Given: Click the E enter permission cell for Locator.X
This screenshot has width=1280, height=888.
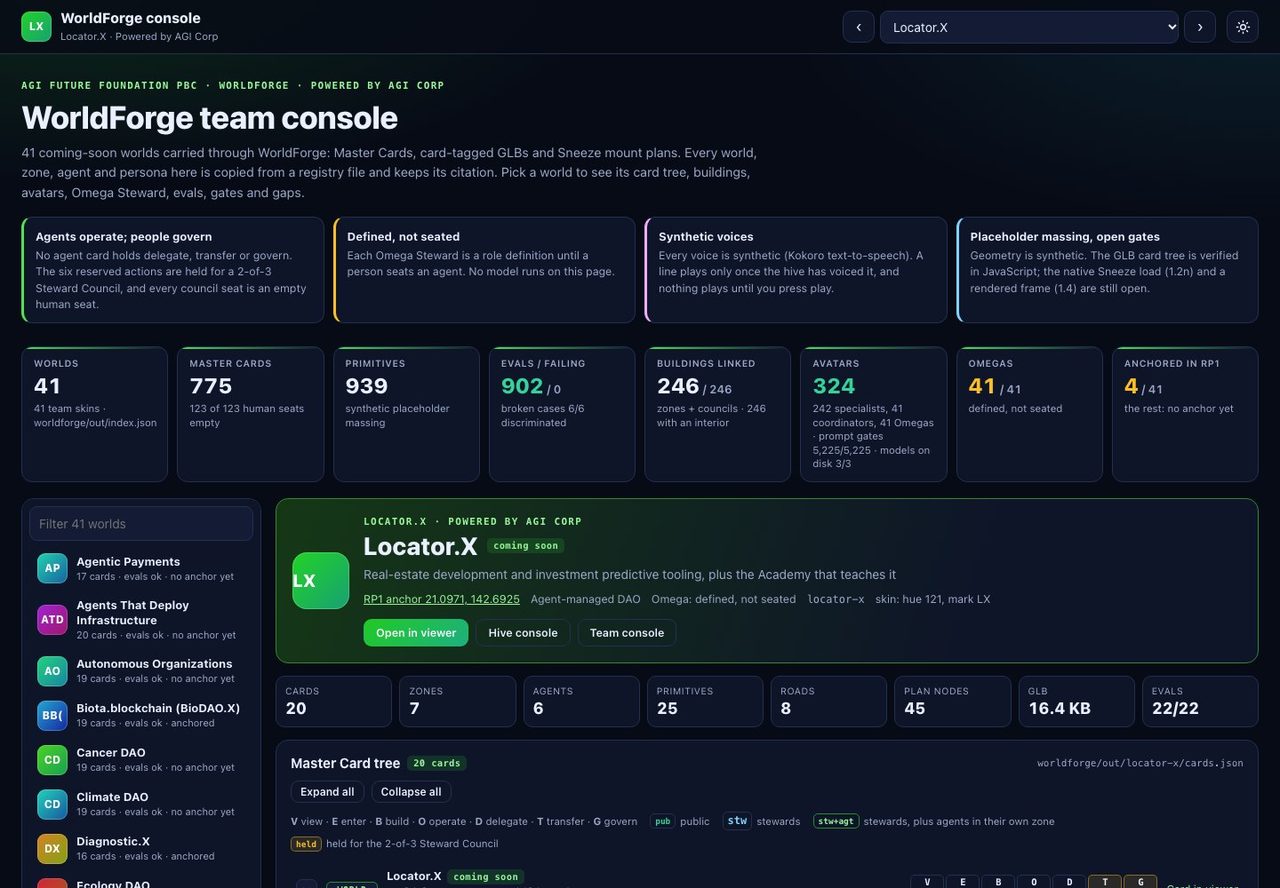Looking at the screenshot, I should tap(963, 882).
